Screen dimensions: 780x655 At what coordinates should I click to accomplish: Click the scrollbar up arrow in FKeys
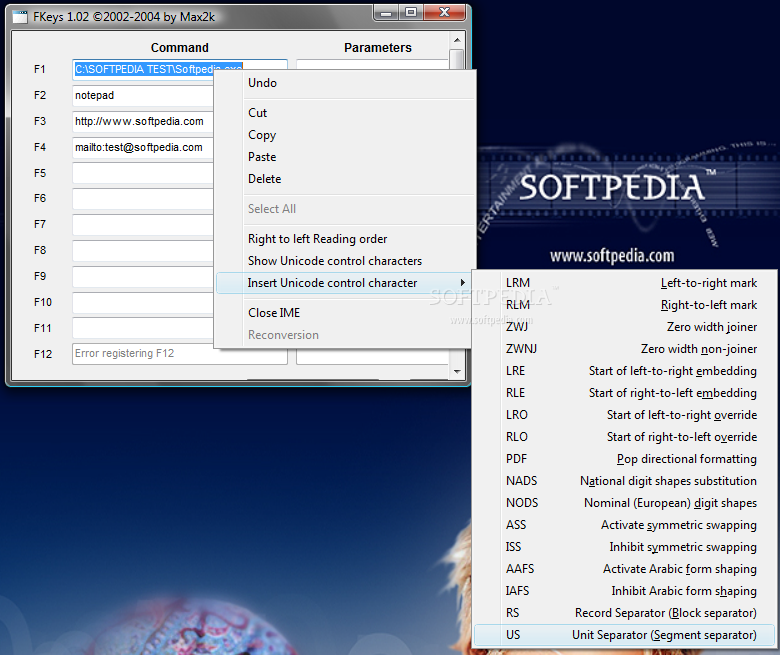(457, 40)
